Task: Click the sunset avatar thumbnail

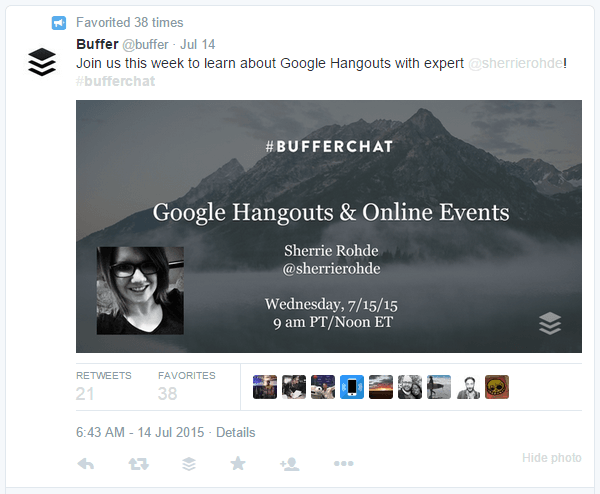Action: click(x=381, y=387)
